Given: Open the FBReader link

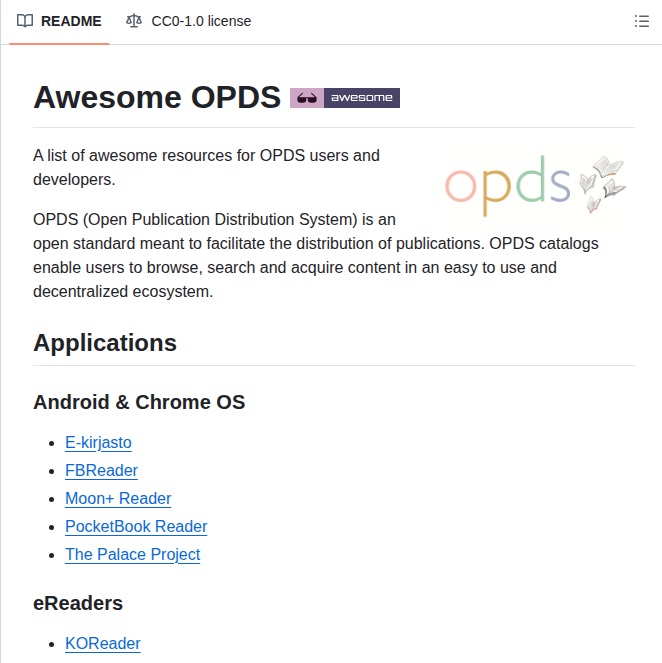Looking at the screenshot, I should point(101,471).
